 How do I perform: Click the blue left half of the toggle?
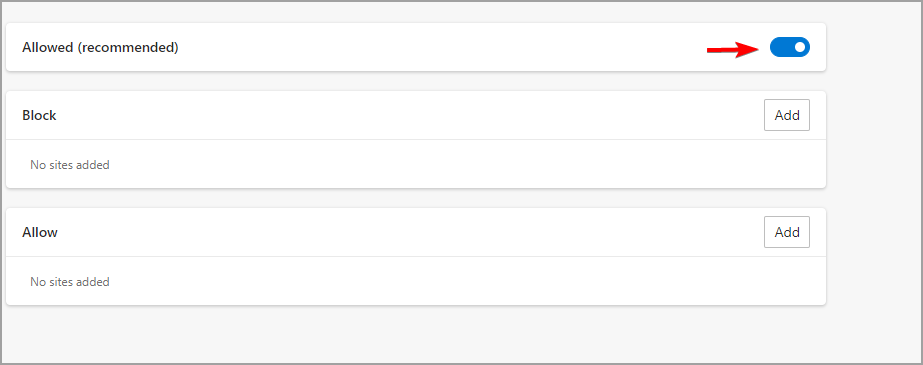click(x=781, y=47)
